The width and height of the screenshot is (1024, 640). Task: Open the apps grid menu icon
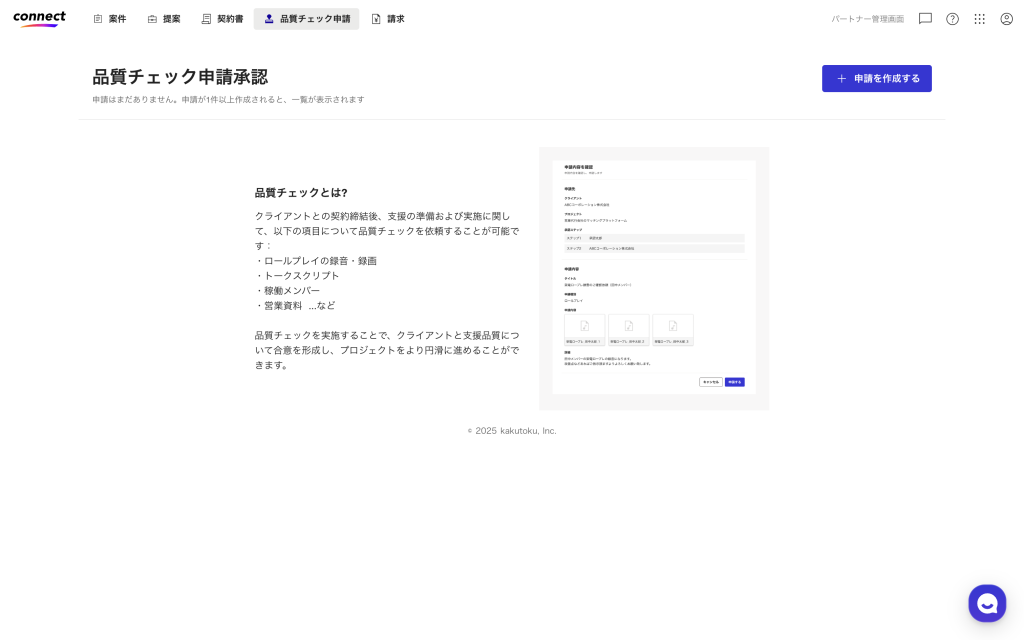pyautogui.click(x=979, y=19)
